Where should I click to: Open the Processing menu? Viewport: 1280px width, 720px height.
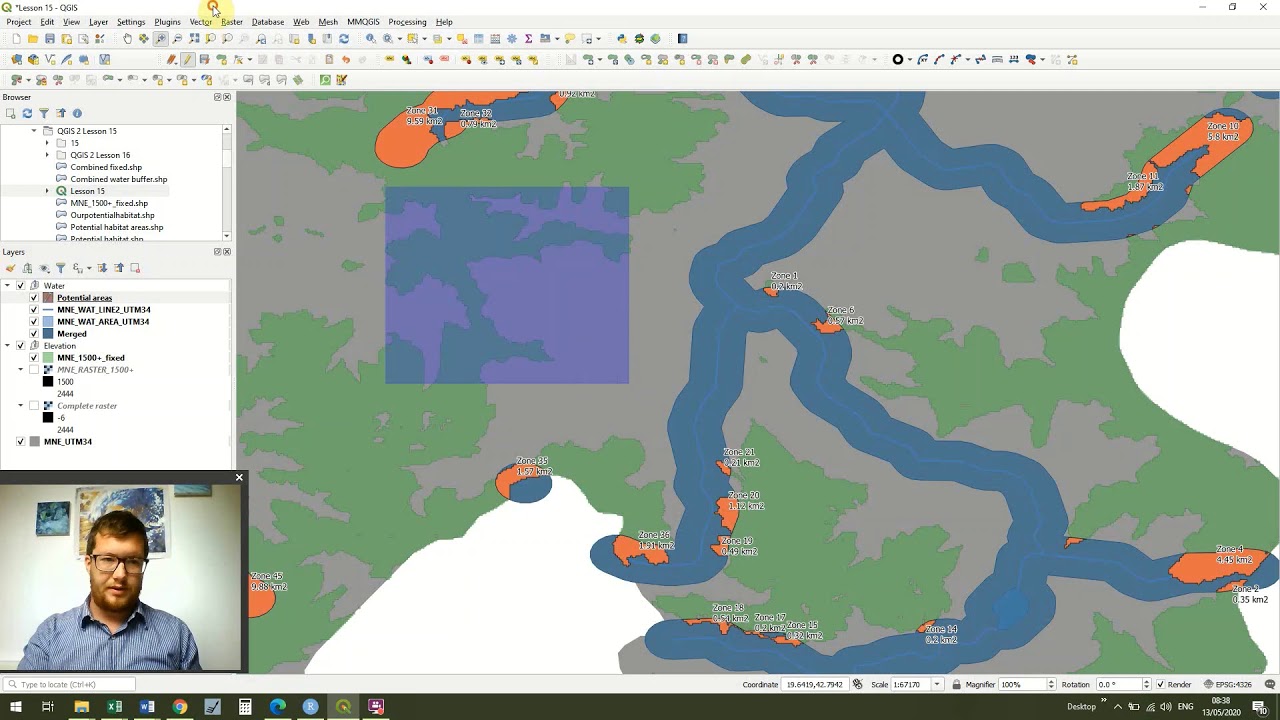coord(407,22)
